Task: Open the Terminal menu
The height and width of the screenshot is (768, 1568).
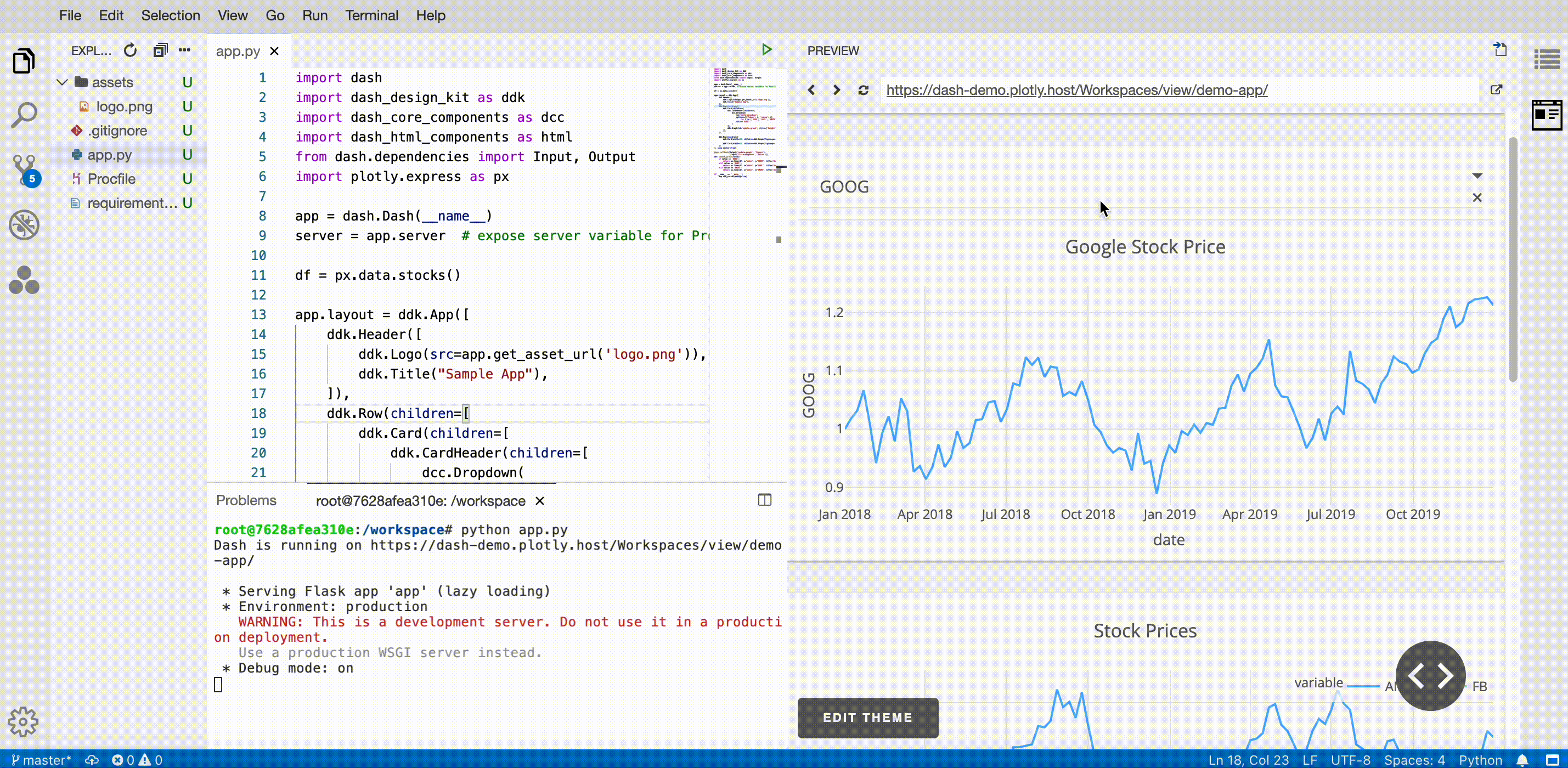Action: point(371,15)
